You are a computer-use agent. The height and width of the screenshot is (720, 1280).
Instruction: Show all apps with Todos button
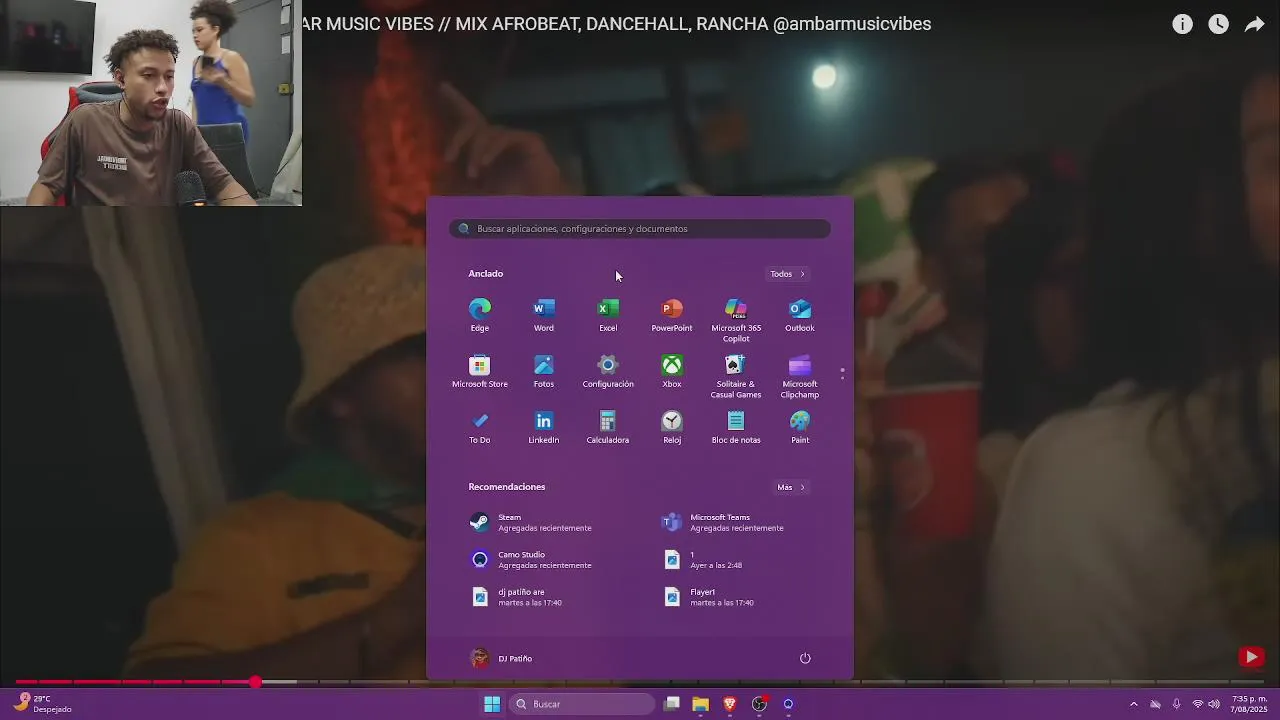787,274
